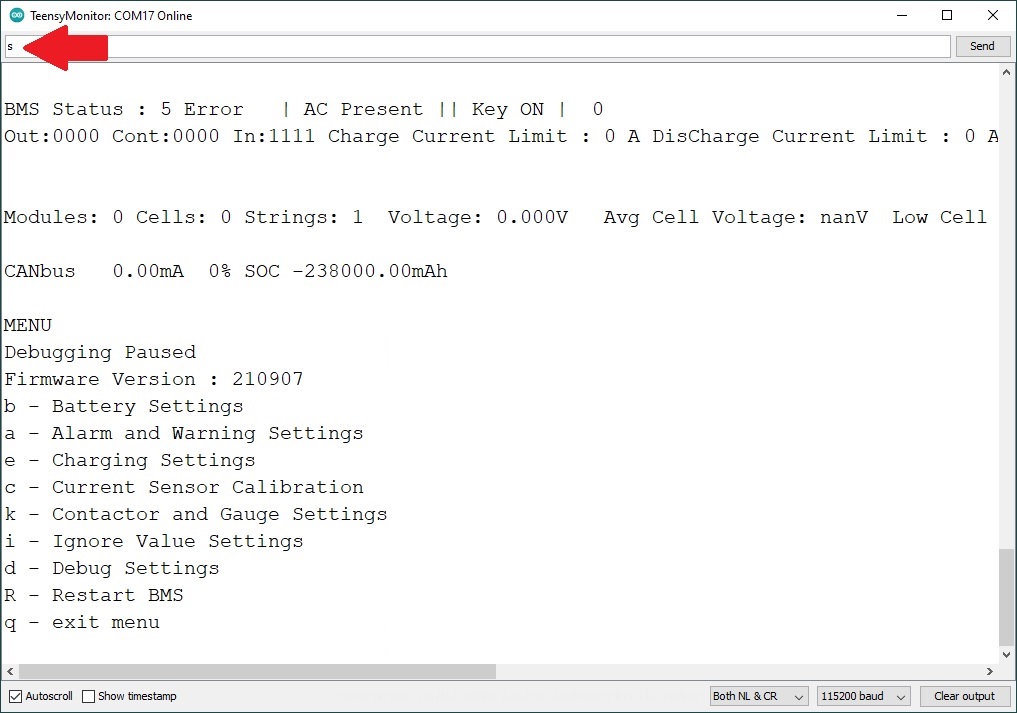Click the vertical scrollbar down arrow
The width and height of the screenshot is (1017, 713).
[1006, 655]
